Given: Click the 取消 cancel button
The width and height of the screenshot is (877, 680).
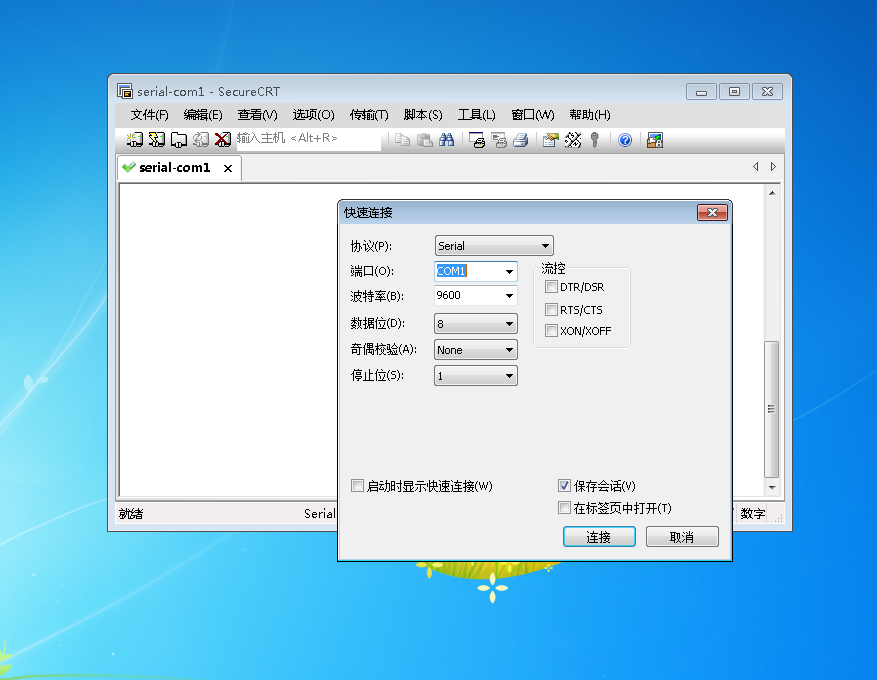Looking at the screenshot, I should (682, 537).
